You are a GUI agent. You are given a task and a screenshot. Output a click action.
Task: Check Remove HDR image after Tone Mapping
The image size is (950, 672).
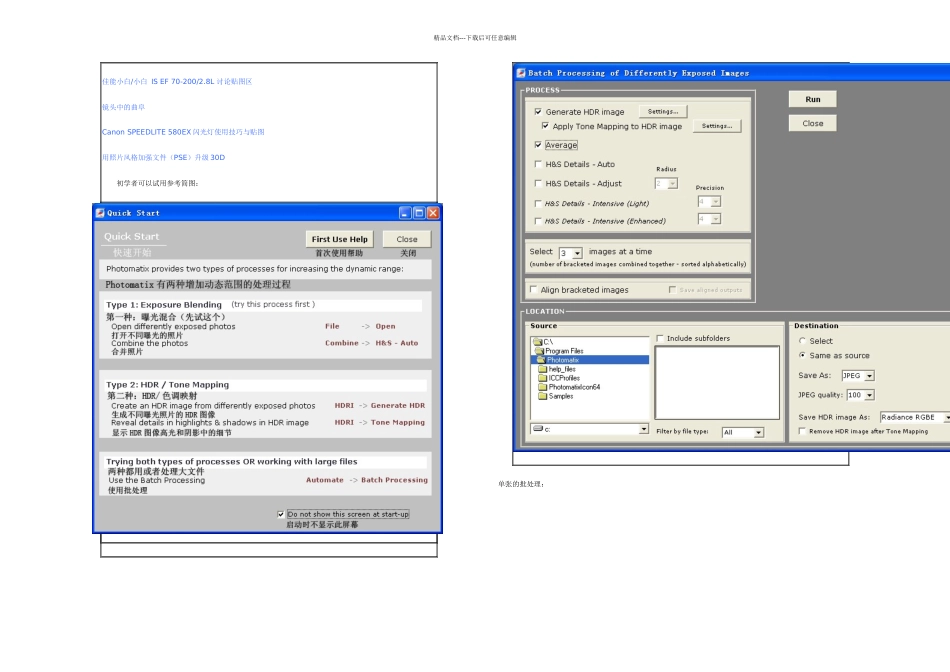pyautogui.click(x=802, y=431)
